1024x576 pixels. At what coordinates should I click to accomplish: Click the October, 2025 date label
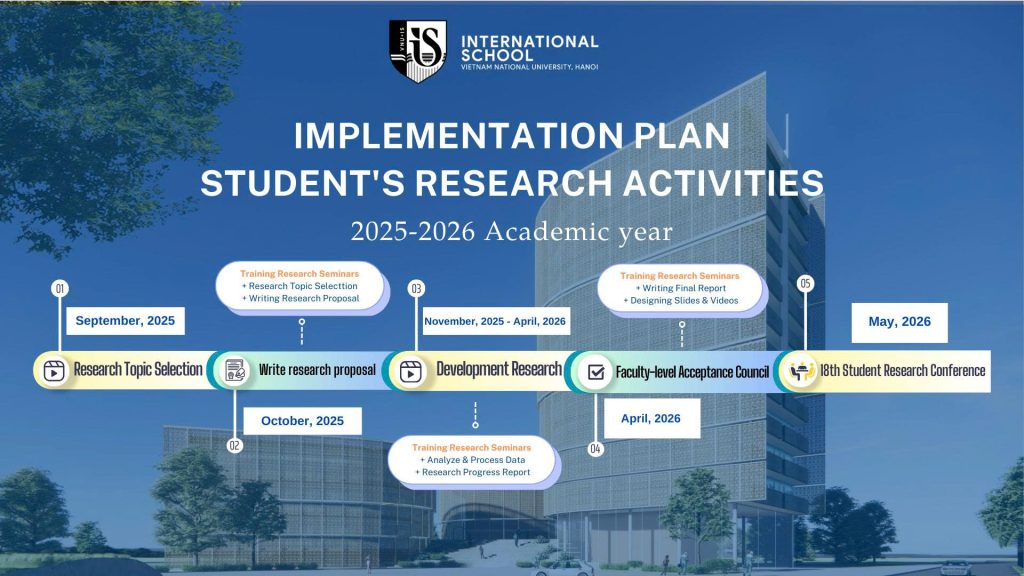[302, 421]
